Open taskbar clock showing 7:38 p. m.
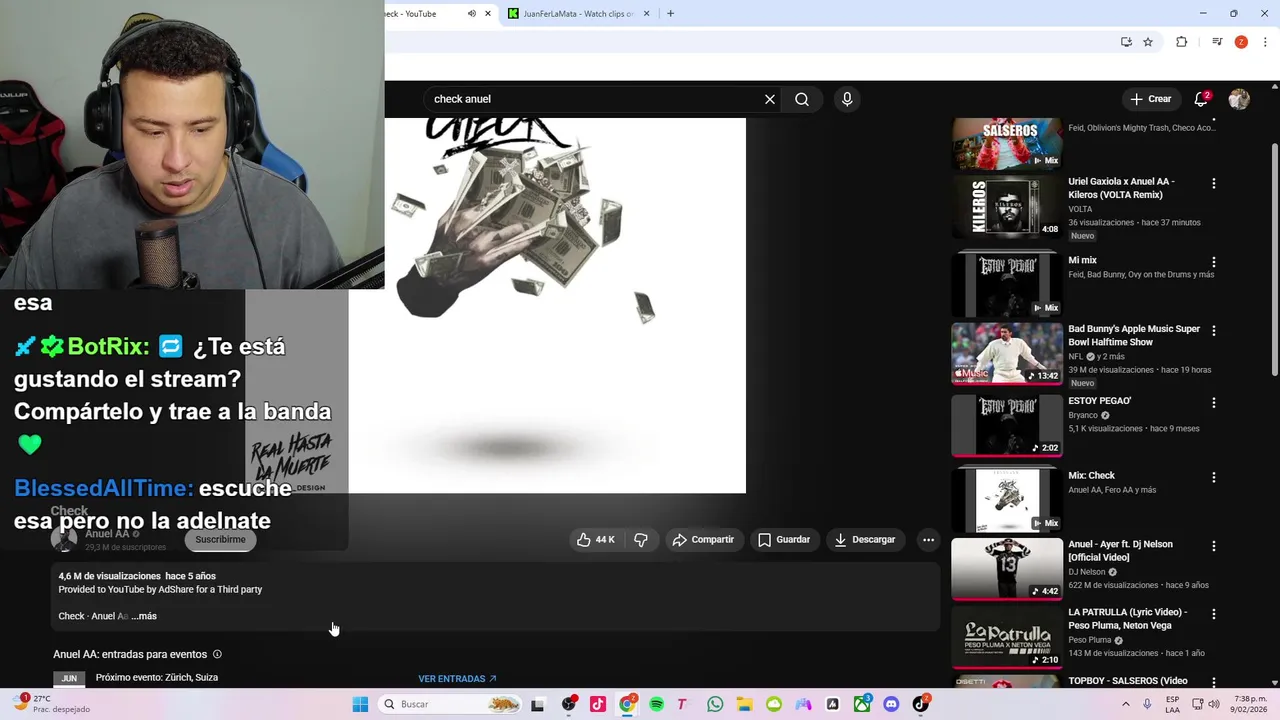Screen dimensions: 1280x720 point(1251,704)
